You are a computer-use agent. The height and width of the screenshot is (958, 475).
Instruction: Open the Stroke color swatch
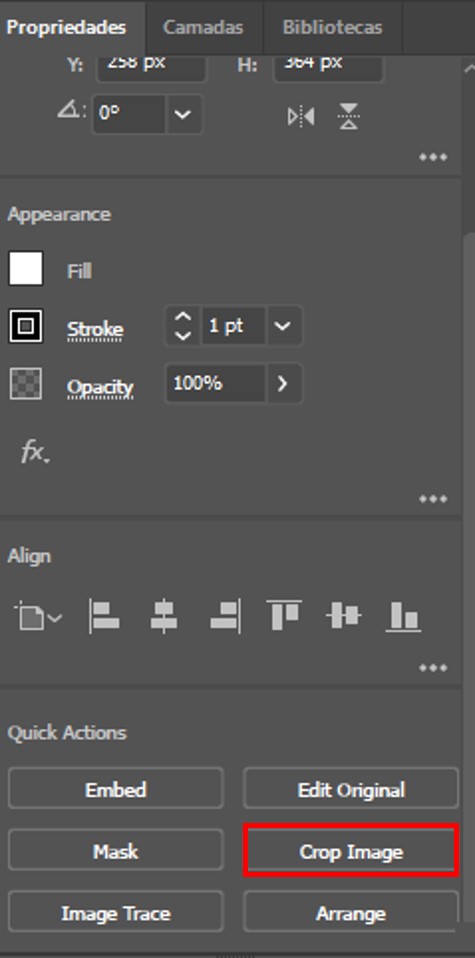[x=26, y=326]
